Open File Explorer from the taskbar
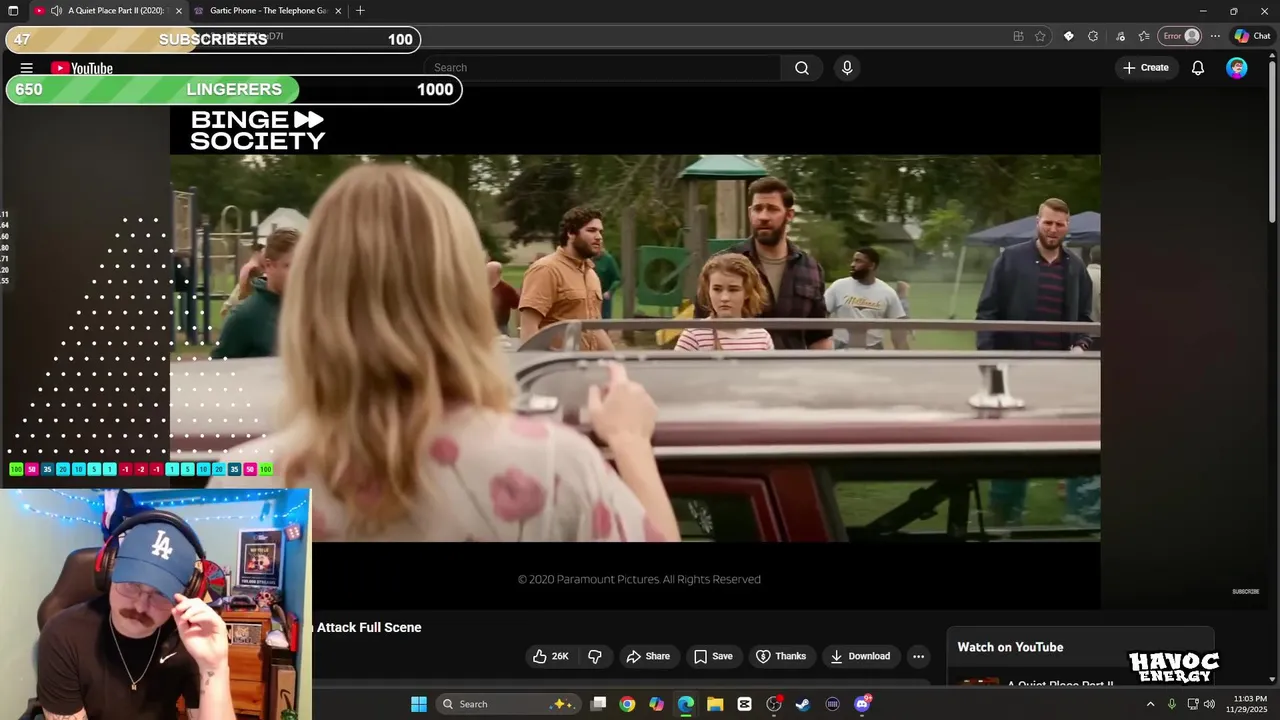The width and height of the screenshot is (1280, 720). click(715, 704)
